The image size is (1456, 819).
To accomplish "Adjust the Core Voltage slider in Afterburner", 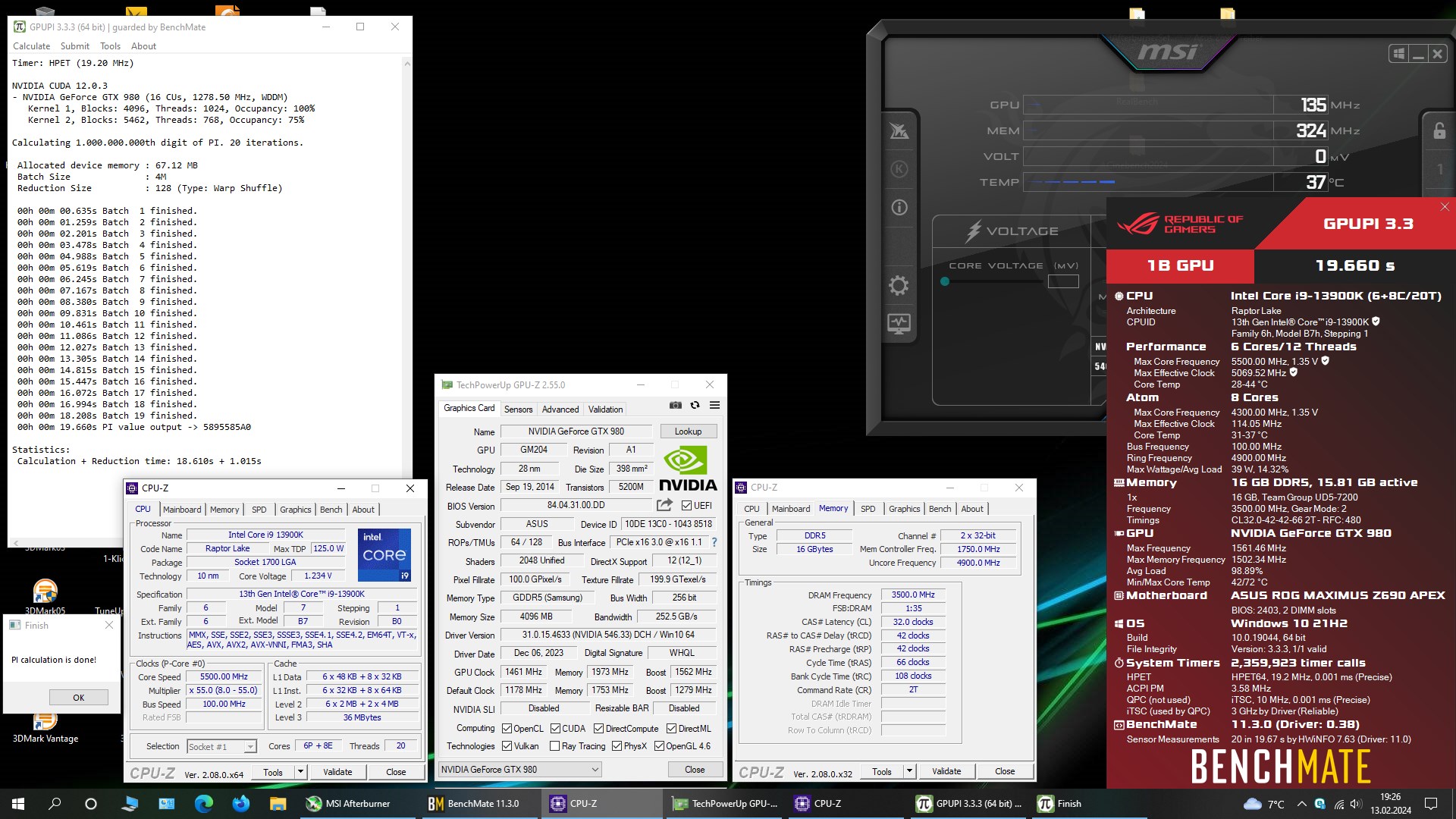I will [945, 281].
